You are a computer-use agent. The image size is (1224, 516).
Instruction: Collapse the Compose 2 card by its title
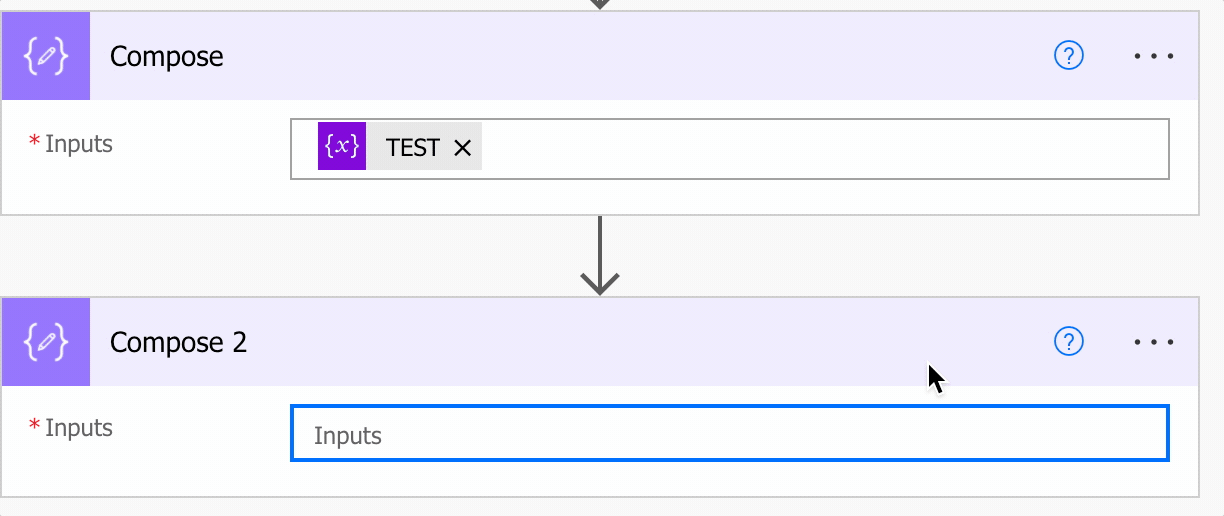178,342
